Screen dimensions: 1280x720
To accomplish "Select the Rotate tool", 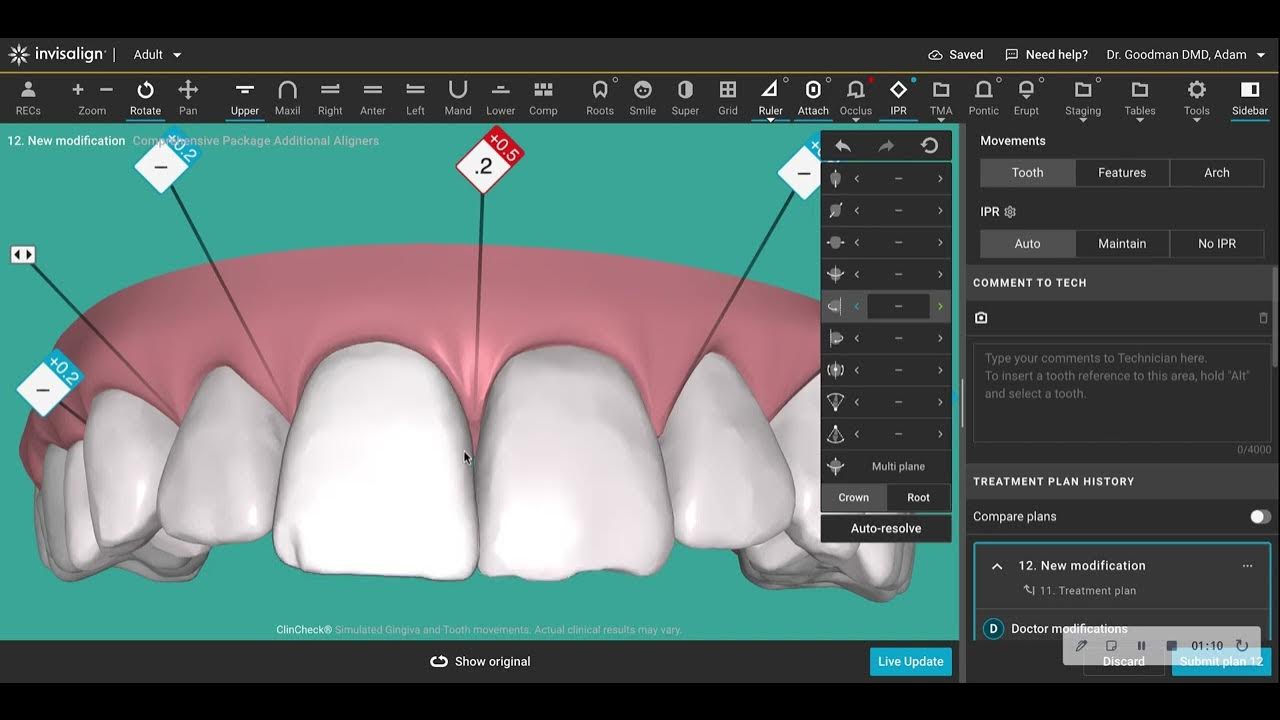I will tap(145, 98).
